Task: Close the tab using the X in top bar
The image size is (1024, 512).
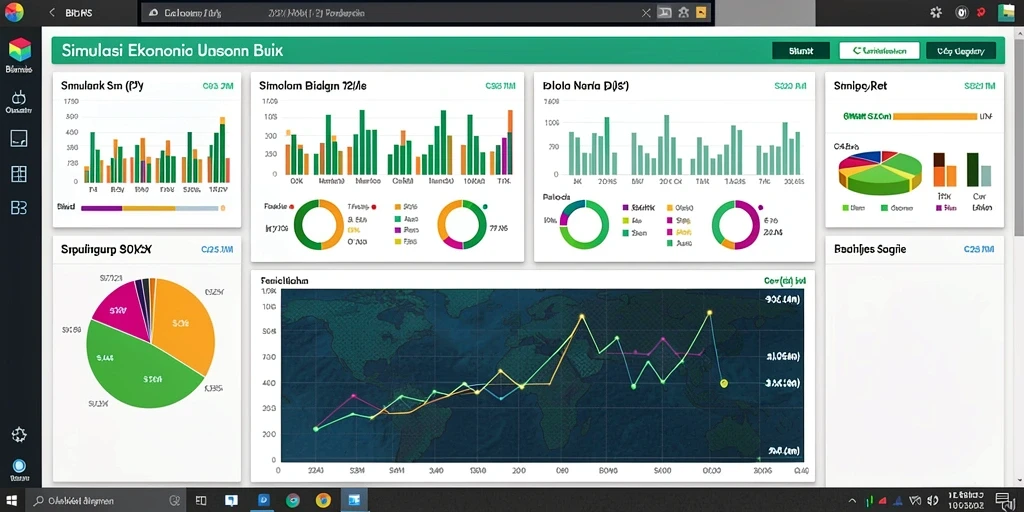Action: click(x=646, y=12)
